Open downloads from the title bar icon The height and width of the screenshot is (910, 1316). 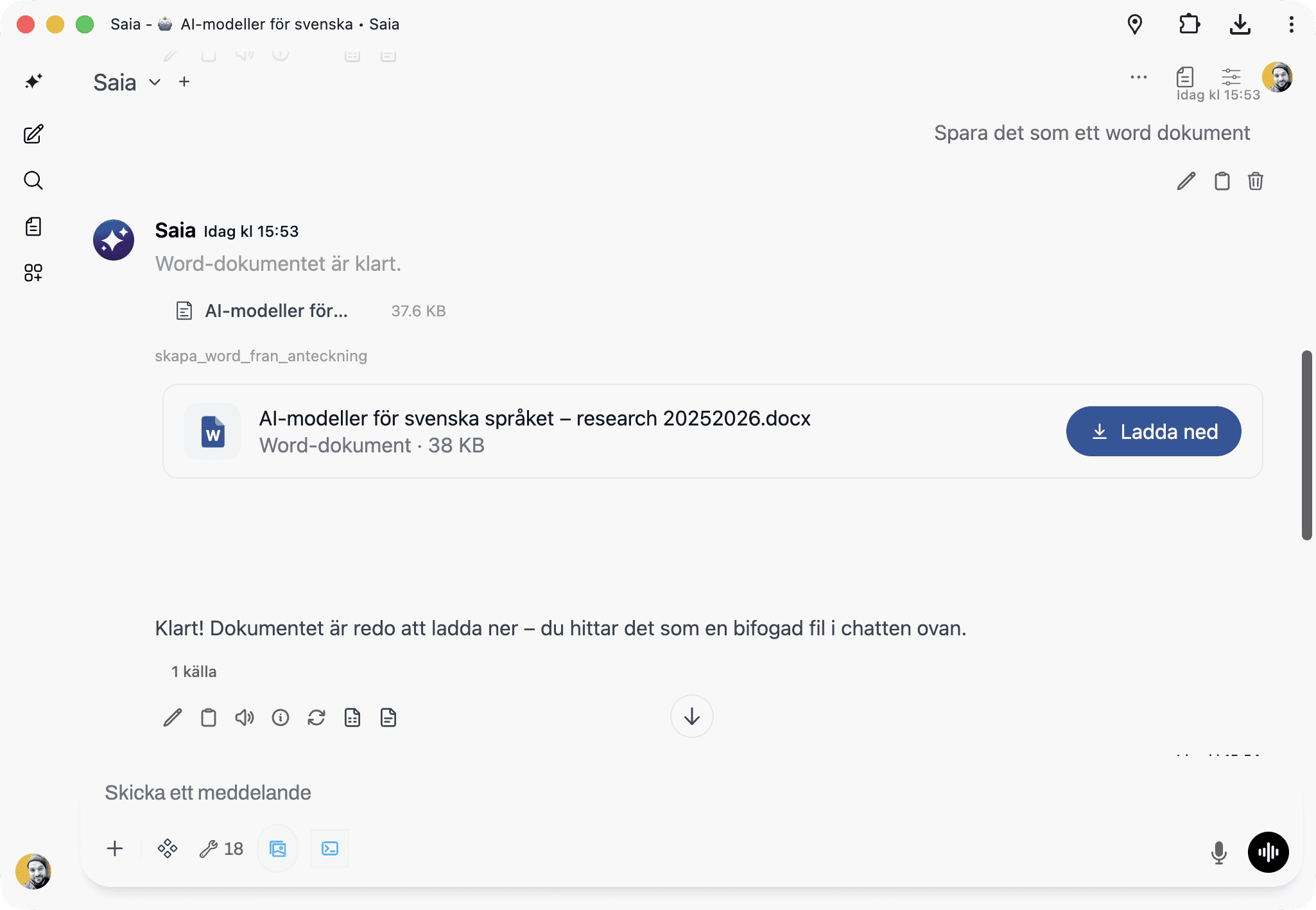point(1240,24)
